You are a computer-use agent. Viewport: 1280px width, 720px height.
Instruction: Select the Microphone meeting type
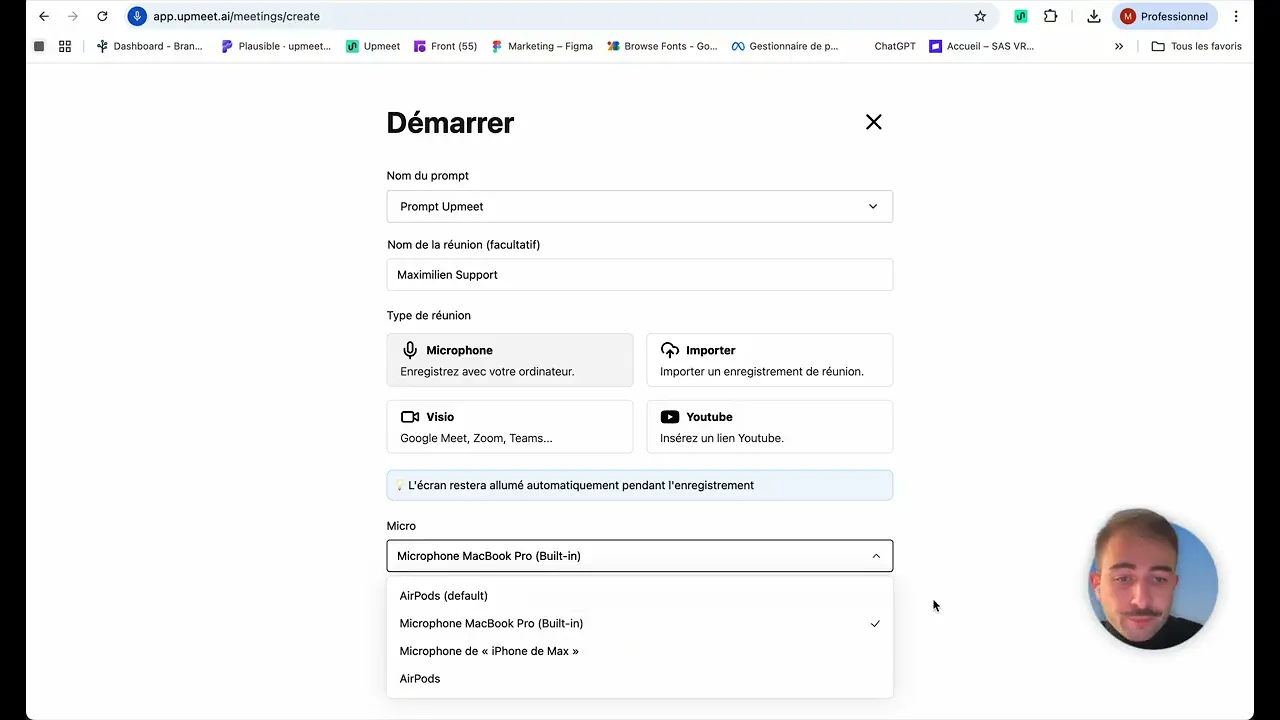tap(510, 360)
